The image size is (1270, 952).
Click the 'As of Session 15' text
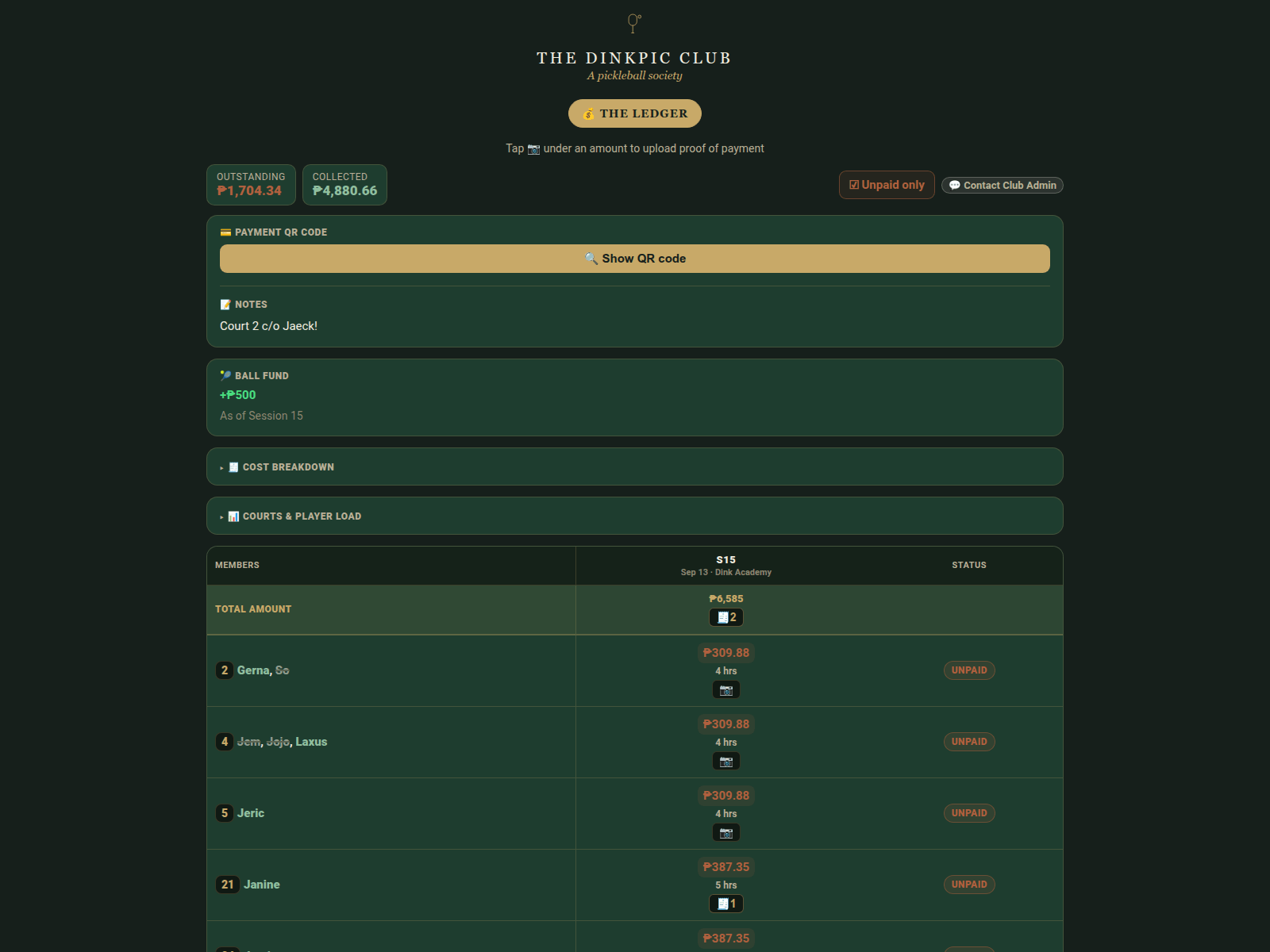pyautogui.click(x=261, y=416)
